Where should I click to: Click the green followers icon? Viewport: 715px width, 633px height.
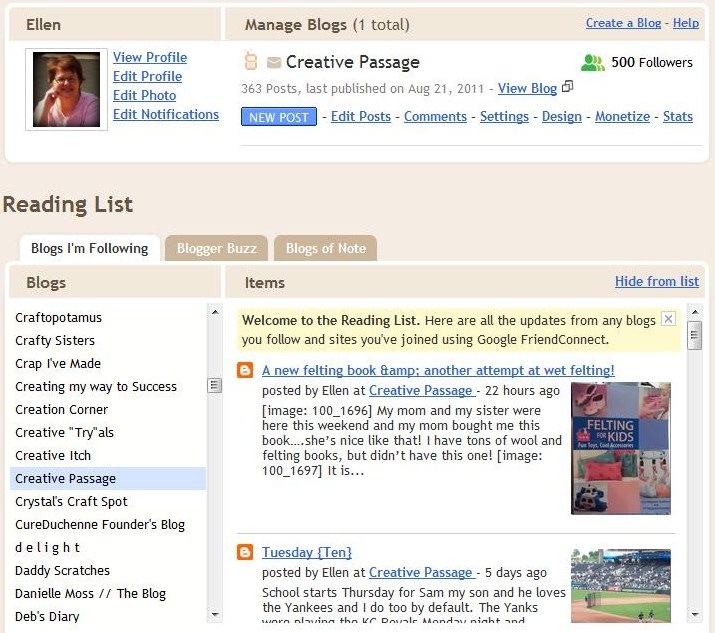click(x=592, y=62)
